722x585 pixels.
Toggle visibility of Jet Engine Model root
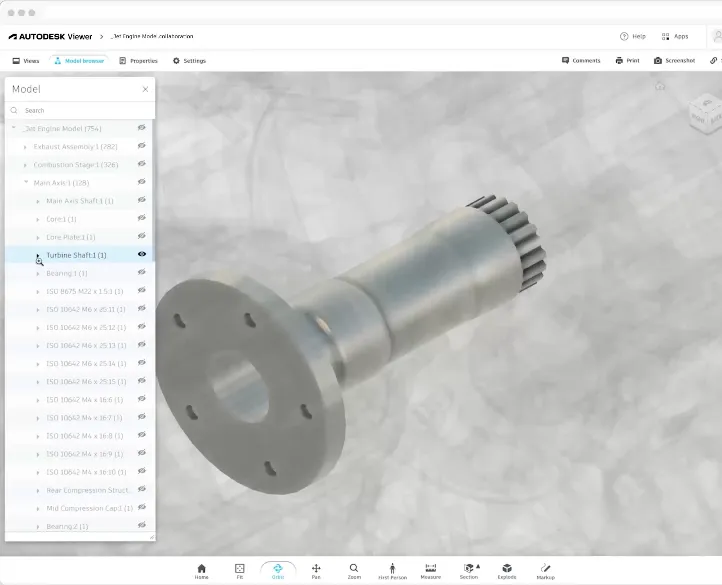coord(142,128)
